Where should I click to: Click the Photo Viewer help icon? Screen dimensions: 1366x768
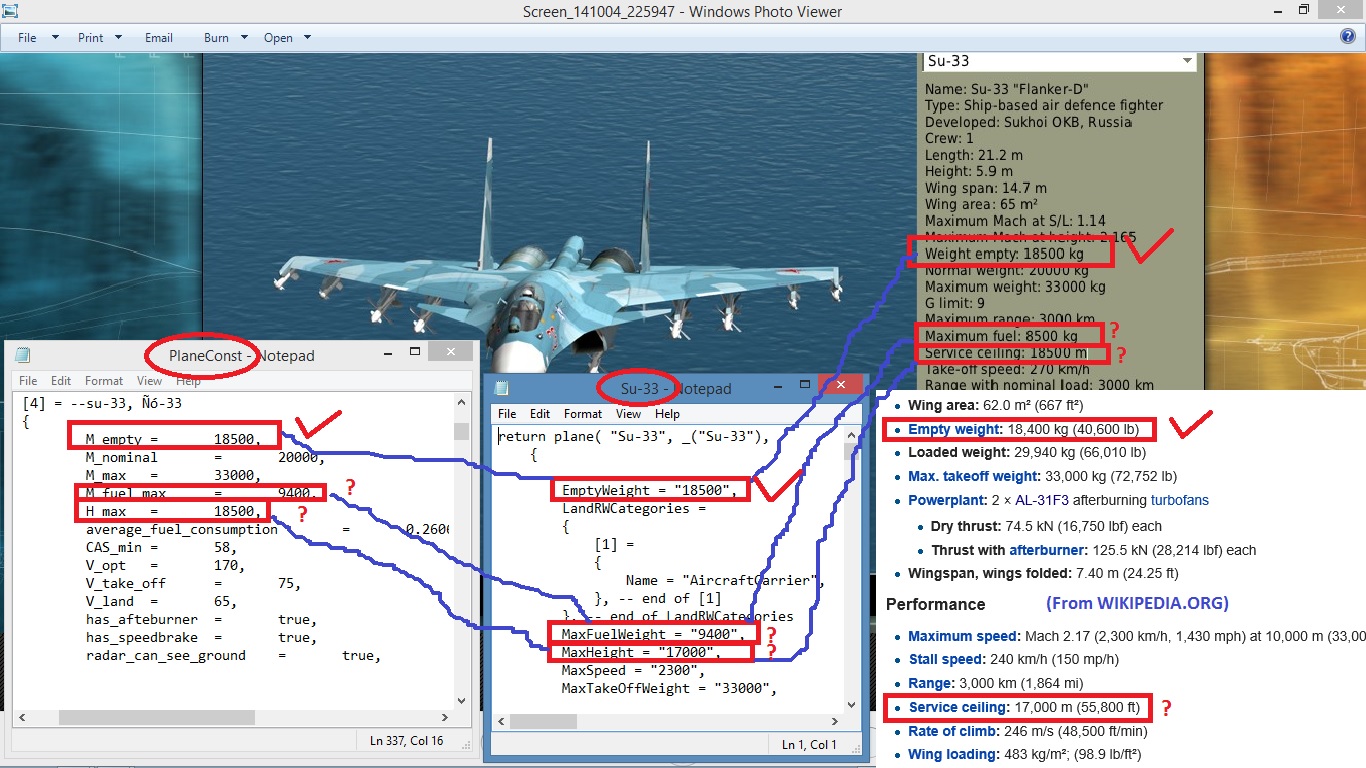point(1347,37)
